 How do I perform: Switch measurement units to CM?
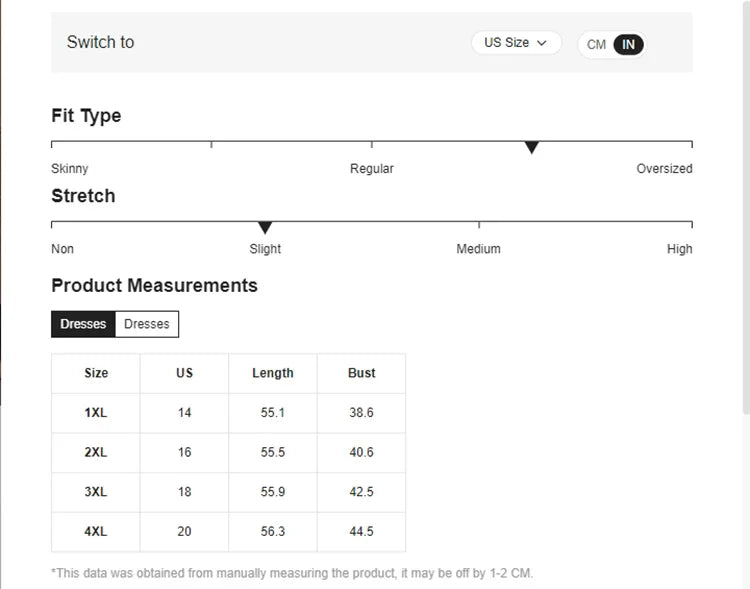(x=596, y=44)
